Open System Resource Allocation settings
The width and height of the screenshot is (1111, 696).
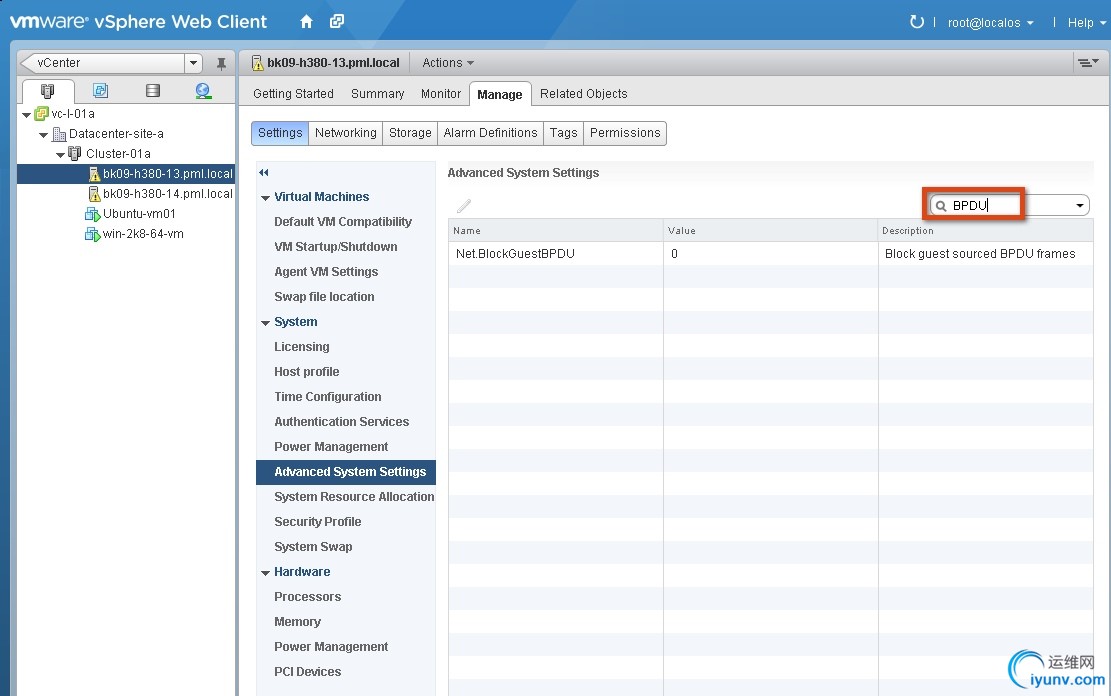pyautogui.click(x=354, y=497)
